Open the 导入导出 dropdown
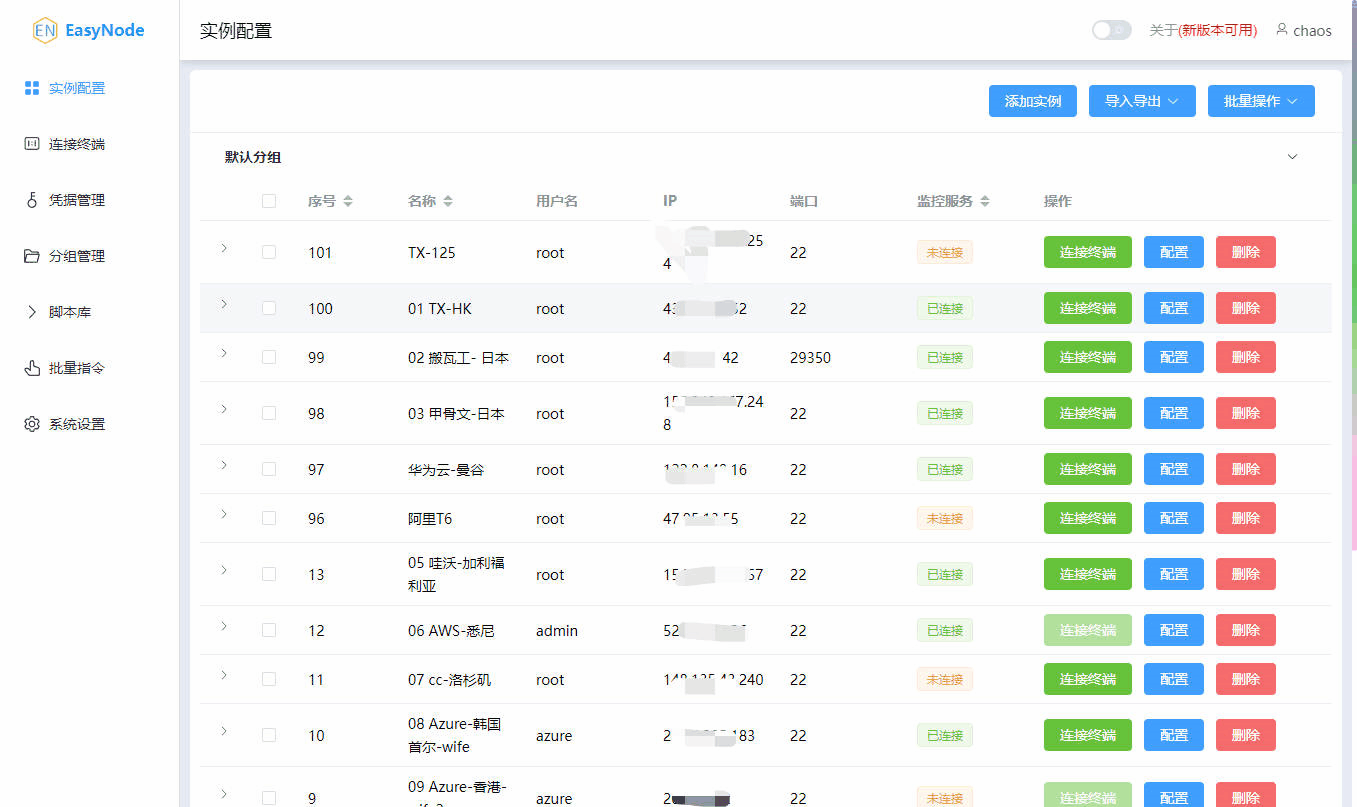The image size is (1357, 807). [1141, 100]
